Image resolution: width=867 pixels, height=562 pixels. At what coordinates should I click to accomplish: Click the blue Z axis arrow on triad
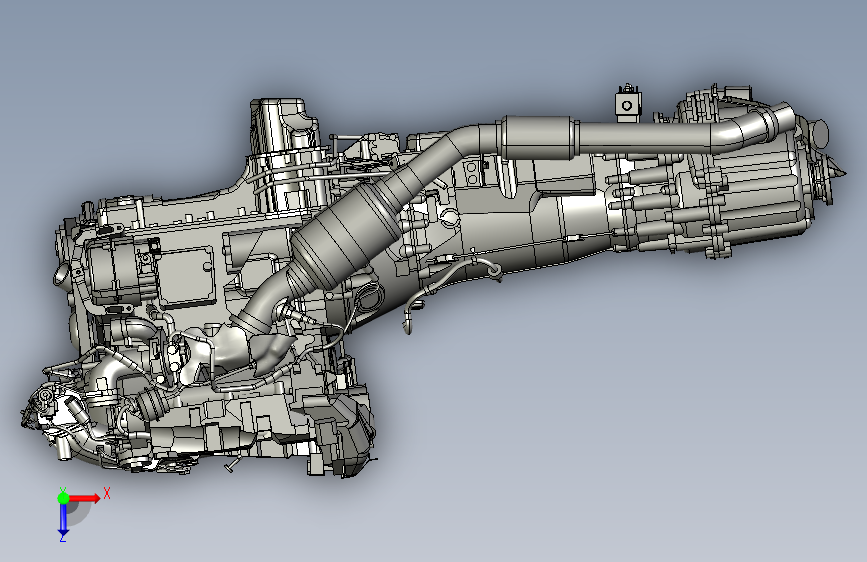(x=63, y=520)
